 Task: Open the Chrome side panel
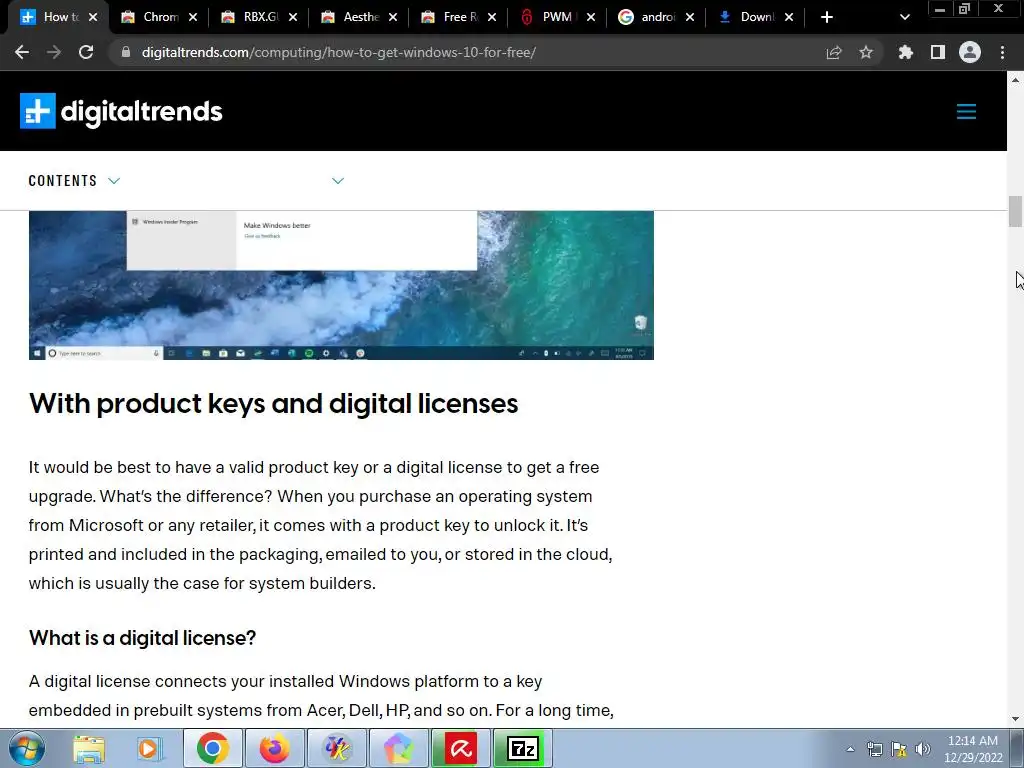(938, 52)
